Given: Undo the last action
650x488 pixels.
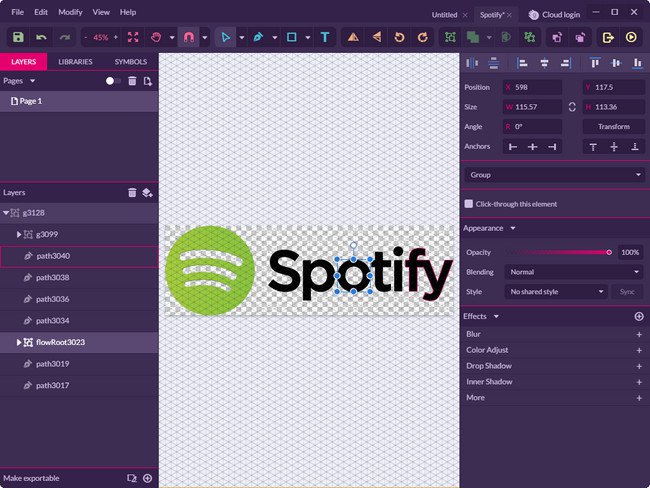Looking at the screenshot, I should [x=41, y=37].
